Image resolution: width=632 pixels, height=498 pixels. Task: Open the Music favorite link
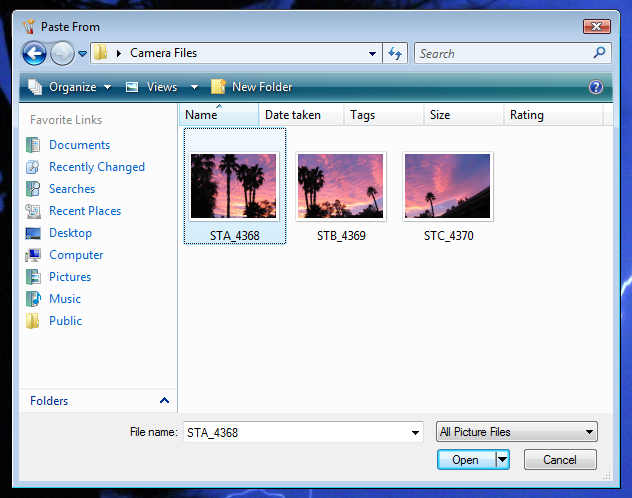65,299
